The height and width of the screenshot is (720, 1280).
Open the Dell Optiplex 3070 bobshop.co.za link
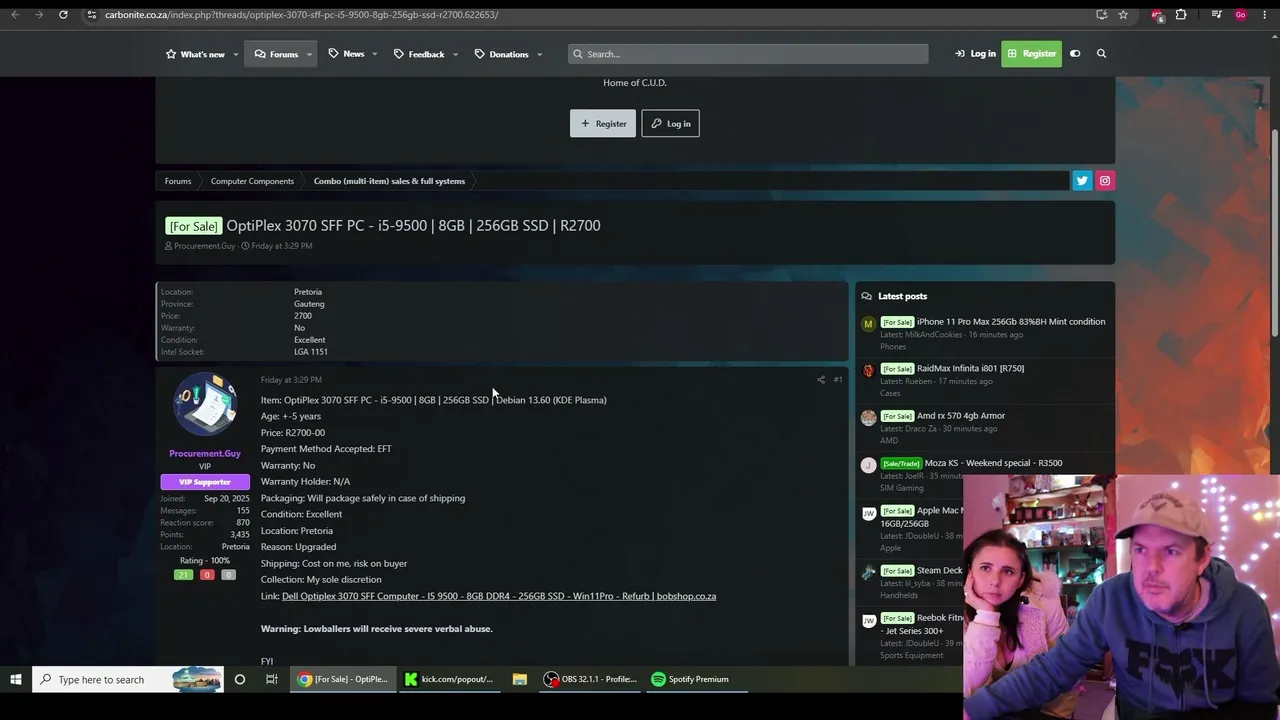[499, 597]
